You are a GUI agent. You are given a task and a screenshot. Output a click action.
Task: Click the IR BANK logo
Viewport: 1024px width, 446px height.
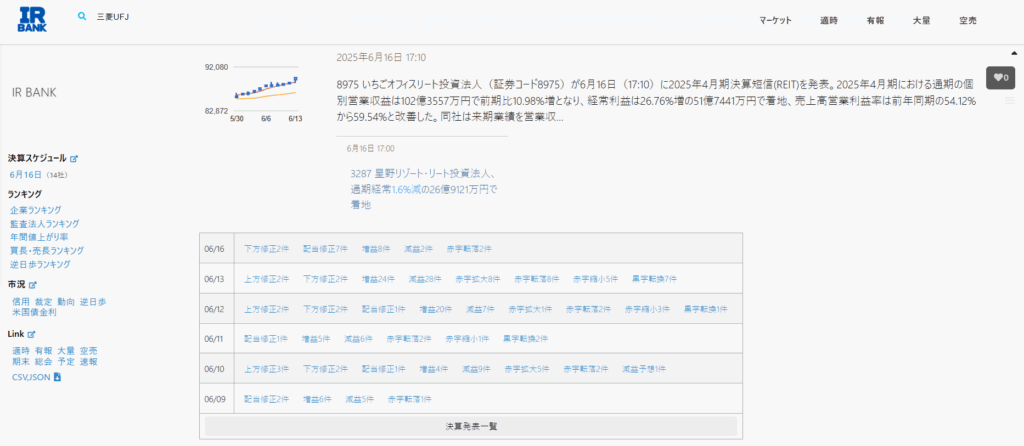[x=32, y=19]
